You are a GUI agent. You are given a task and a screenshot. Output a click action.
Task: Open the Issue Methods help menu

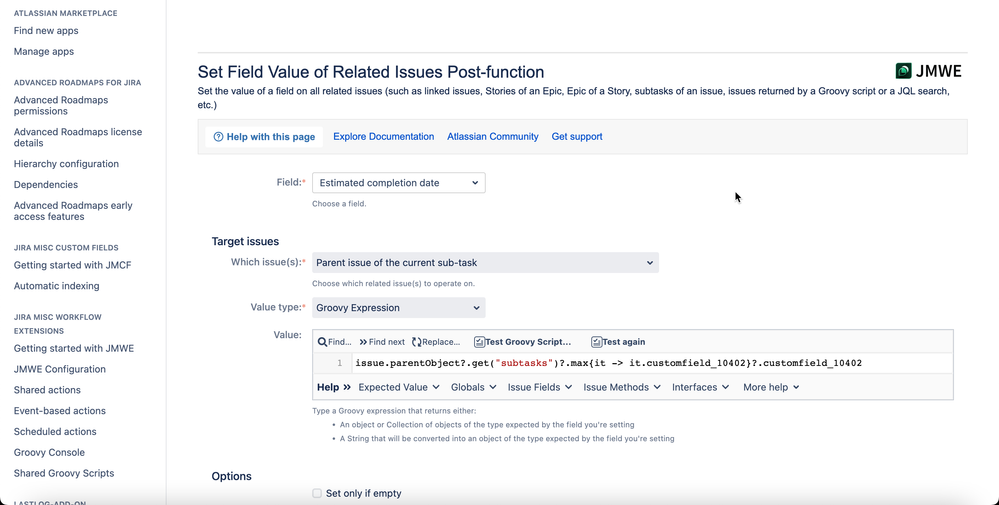(621, 387)
